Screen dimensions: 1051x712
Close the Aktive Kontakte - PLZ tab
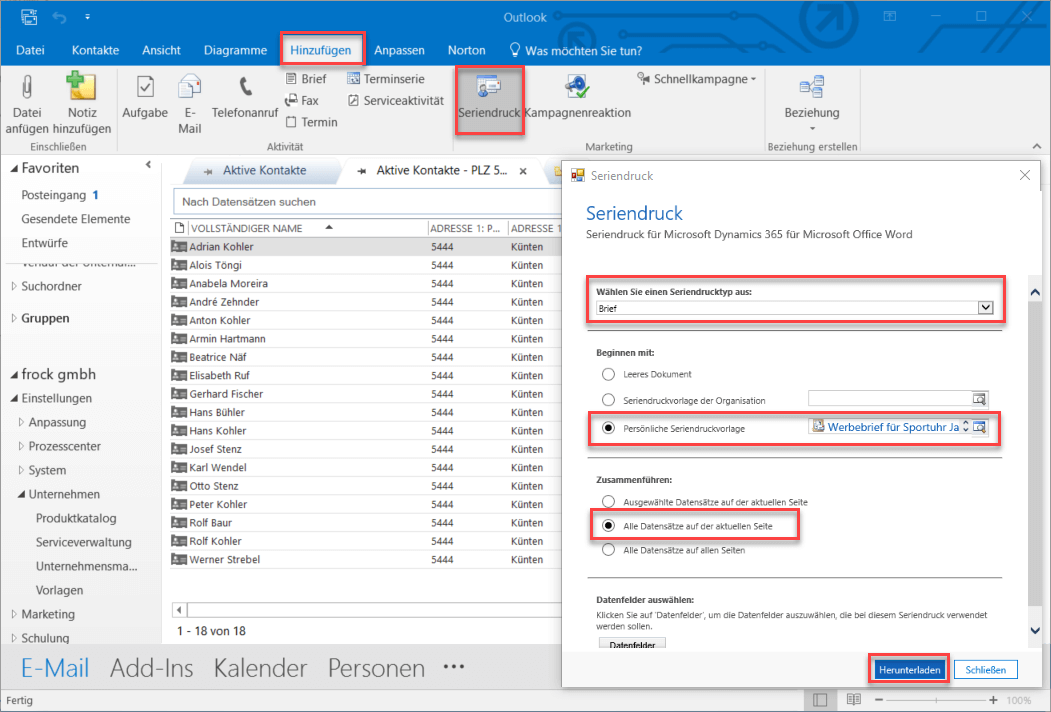click(523, 171)
